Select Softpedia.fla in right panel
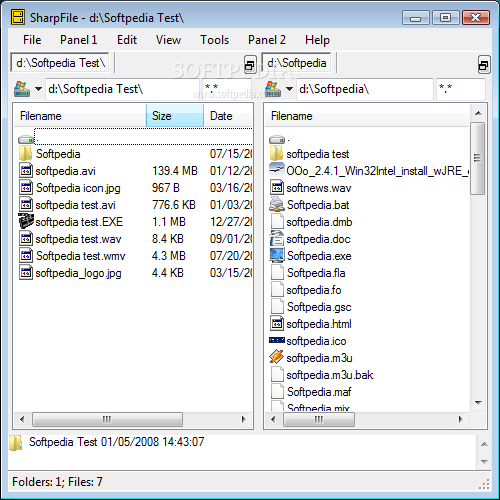Screen dimensions: 500x500 tap(316, 273)
